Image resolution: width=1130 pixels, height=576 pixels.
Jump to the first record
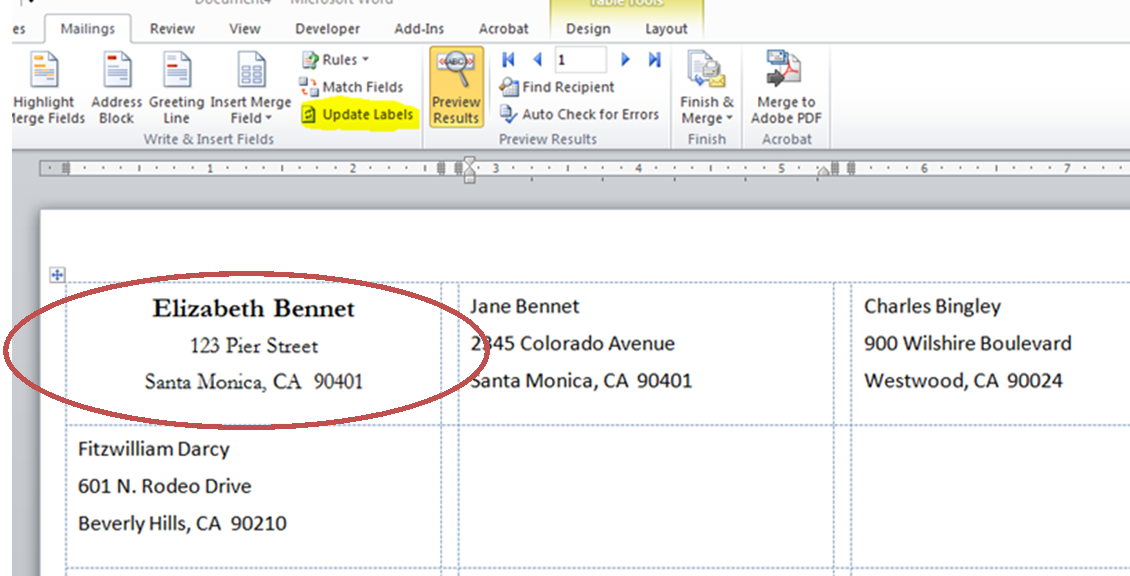point(509,60)
